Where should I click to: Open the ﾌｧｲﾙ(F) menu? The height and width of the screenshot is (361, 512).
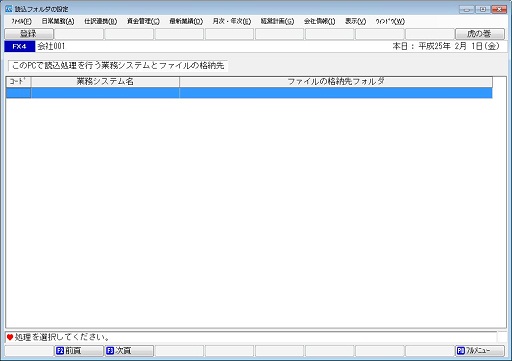coord(21,21)
